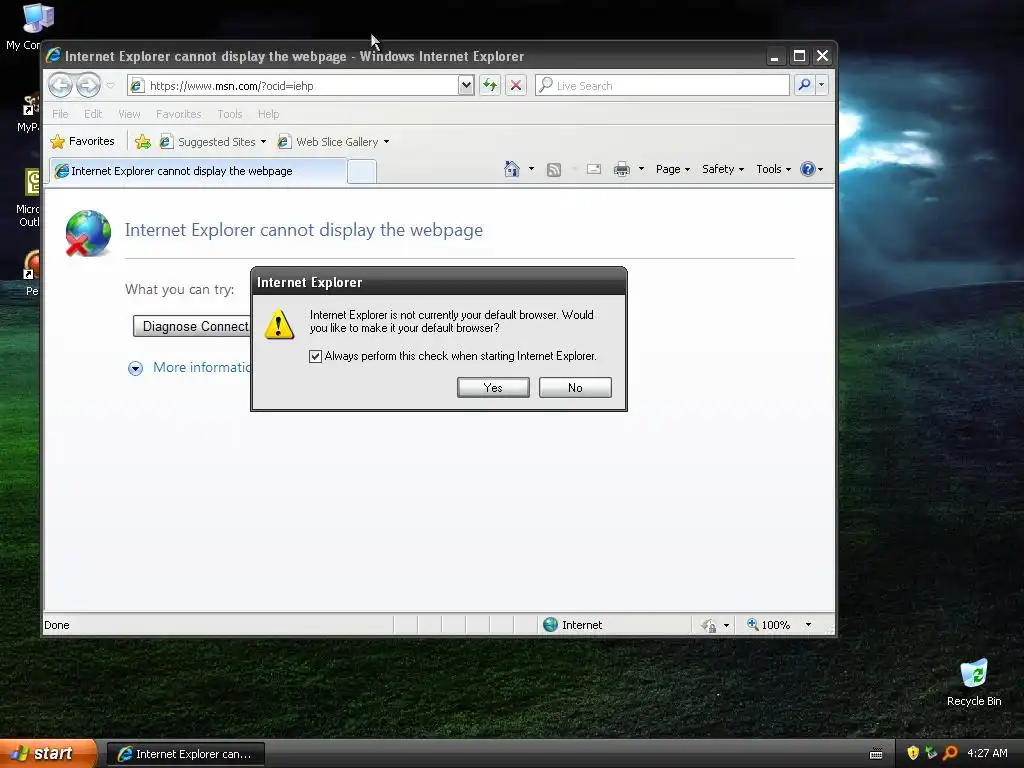Click Add to Favorites Bar star icon
Viewport: 1024px width, 768px height.
[143, 142]
